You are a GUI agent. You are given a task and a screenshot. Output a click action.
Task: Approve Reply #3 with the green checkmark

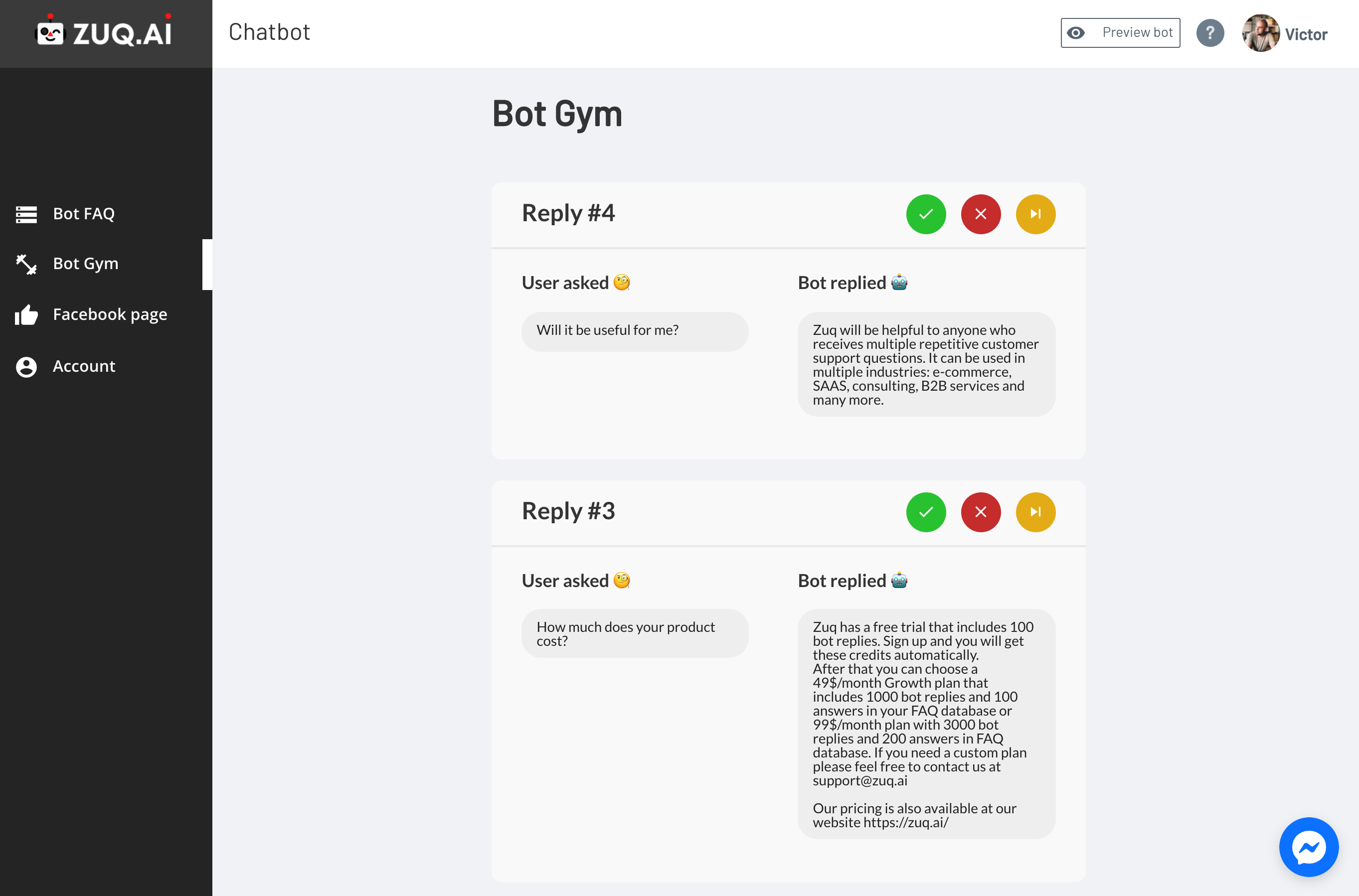(926, 512)
